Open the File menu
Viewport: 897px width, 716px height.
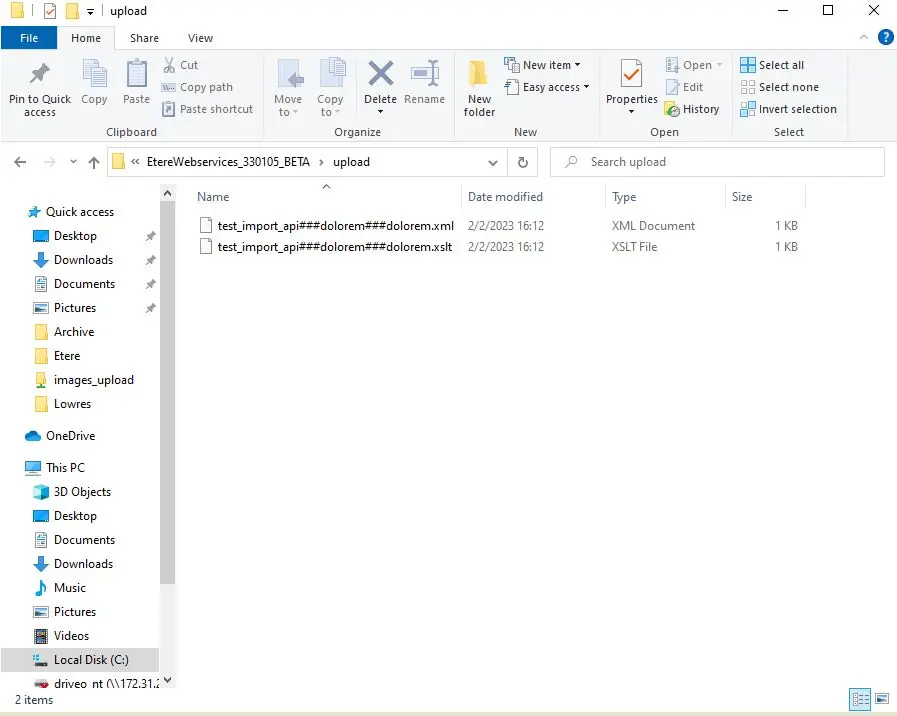click(29, 38)
